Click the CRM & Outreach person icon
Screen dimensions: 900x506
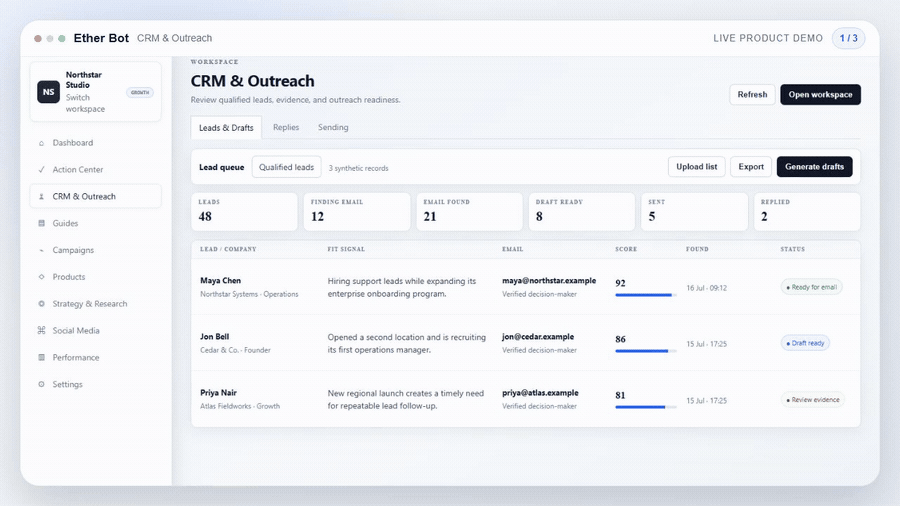[x=41, y=196]
